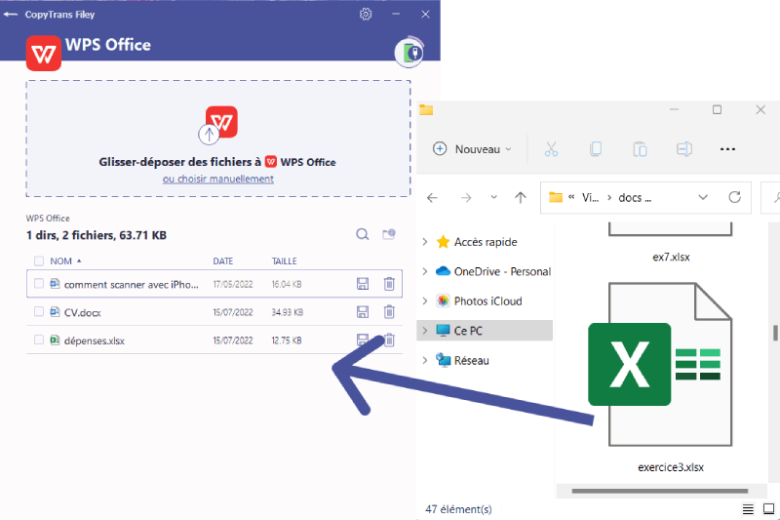The height and width of the screenshot is (520, 780).
Task: Open CopyTrans Filey settings gear
Action: click(366, 14)
